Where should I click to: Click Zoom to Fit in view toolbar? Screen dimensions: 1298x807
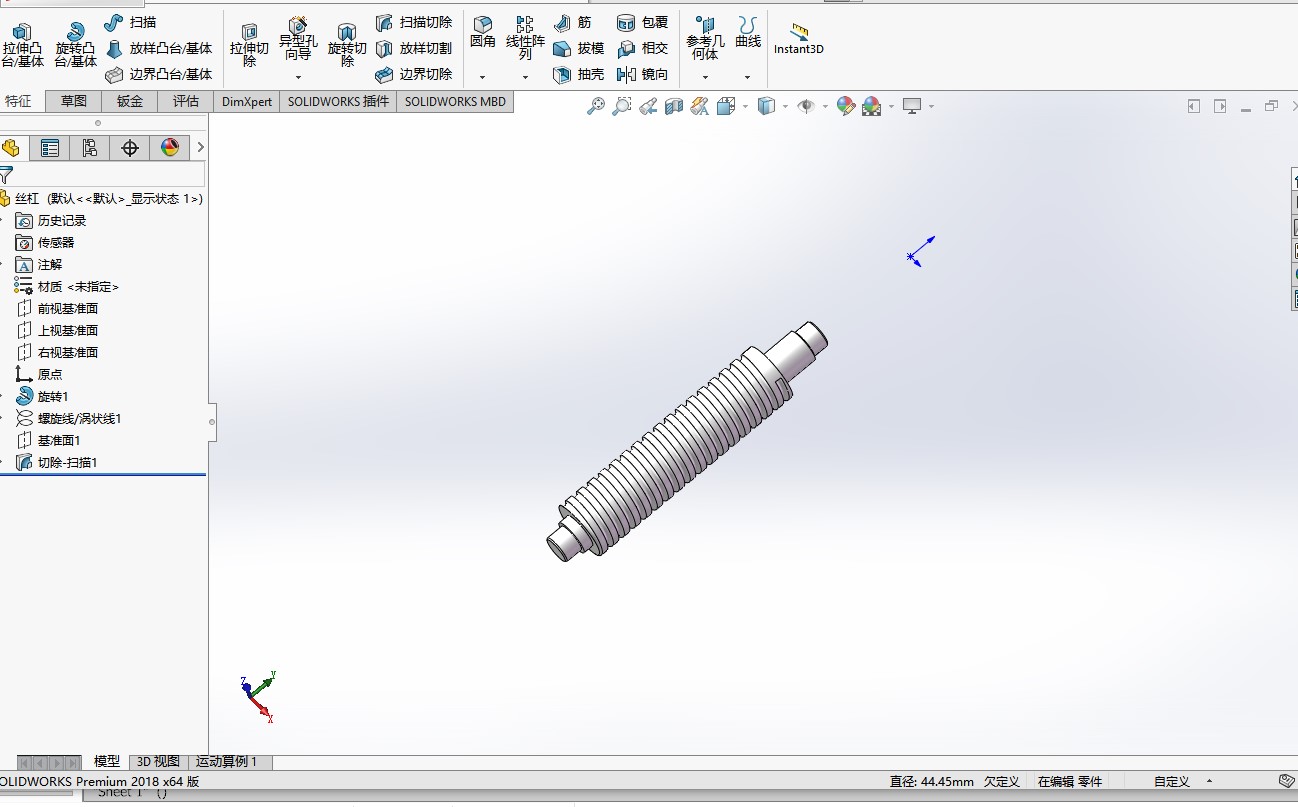[x=596, y=106]
